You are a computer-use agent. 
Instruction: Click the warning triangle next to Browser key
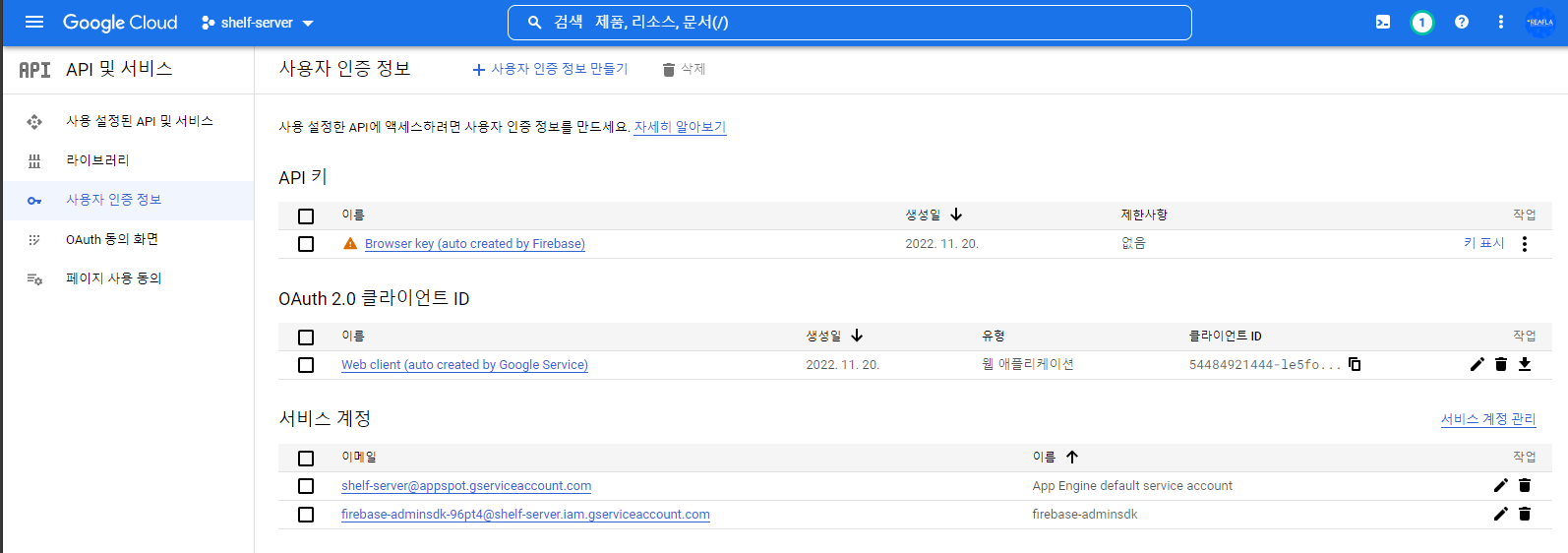[x=350, y=243]
